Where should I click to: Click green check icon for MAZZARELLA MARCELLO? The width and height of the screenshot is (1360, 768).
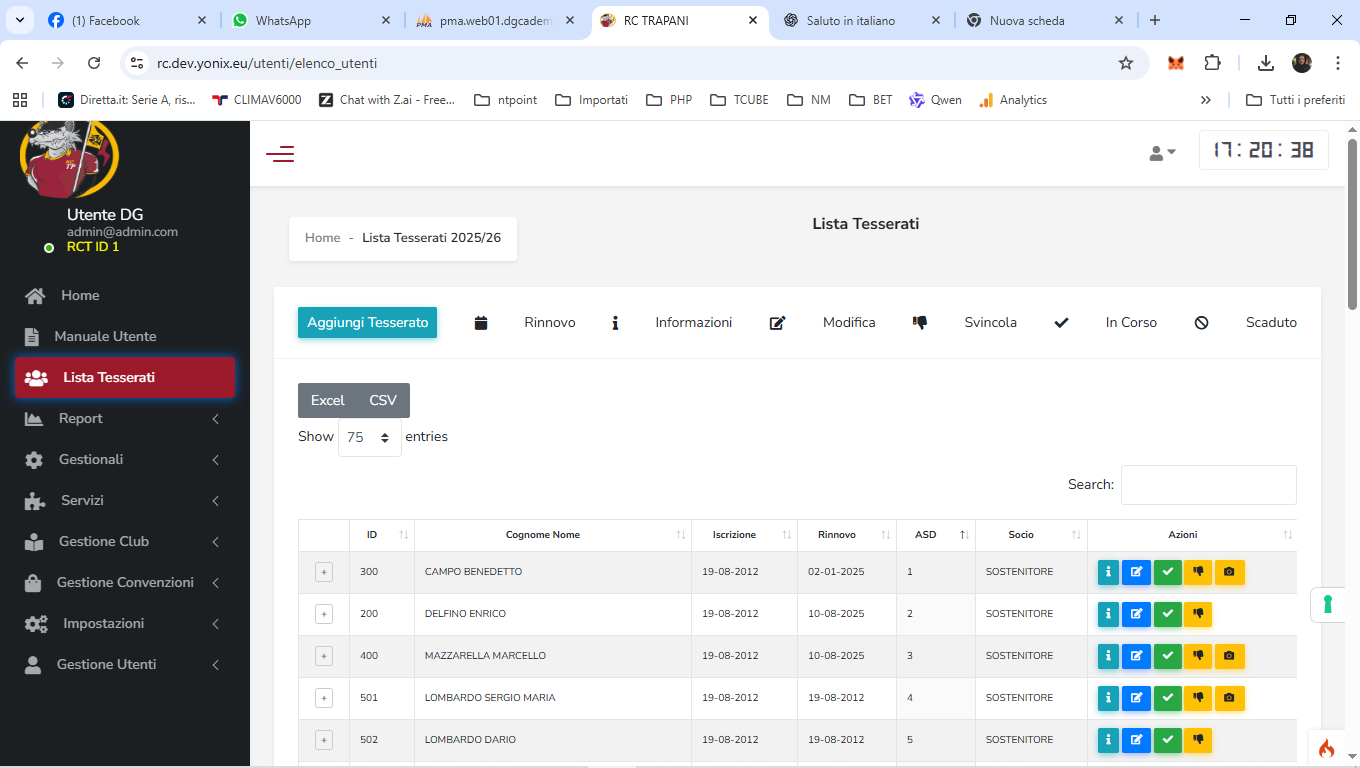click(1167, 656)
